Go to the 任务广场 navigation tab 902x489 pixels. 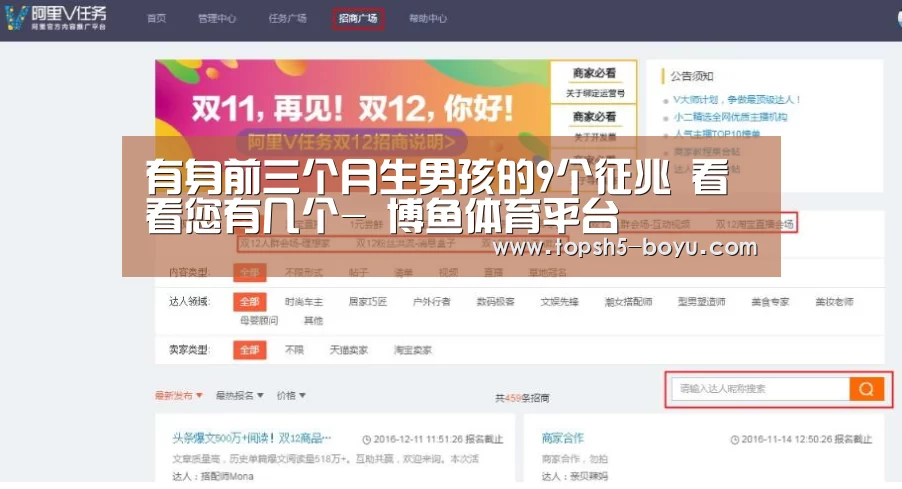point(288,18)
